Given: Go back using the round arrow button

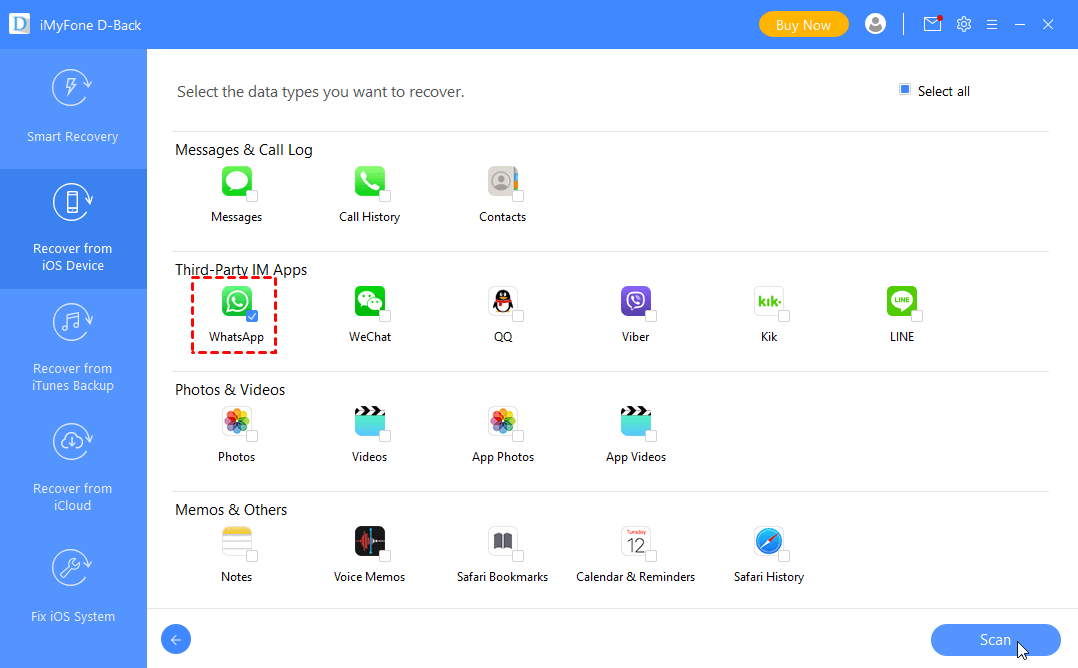Looking at the screenshot, I should pos(176,640).
